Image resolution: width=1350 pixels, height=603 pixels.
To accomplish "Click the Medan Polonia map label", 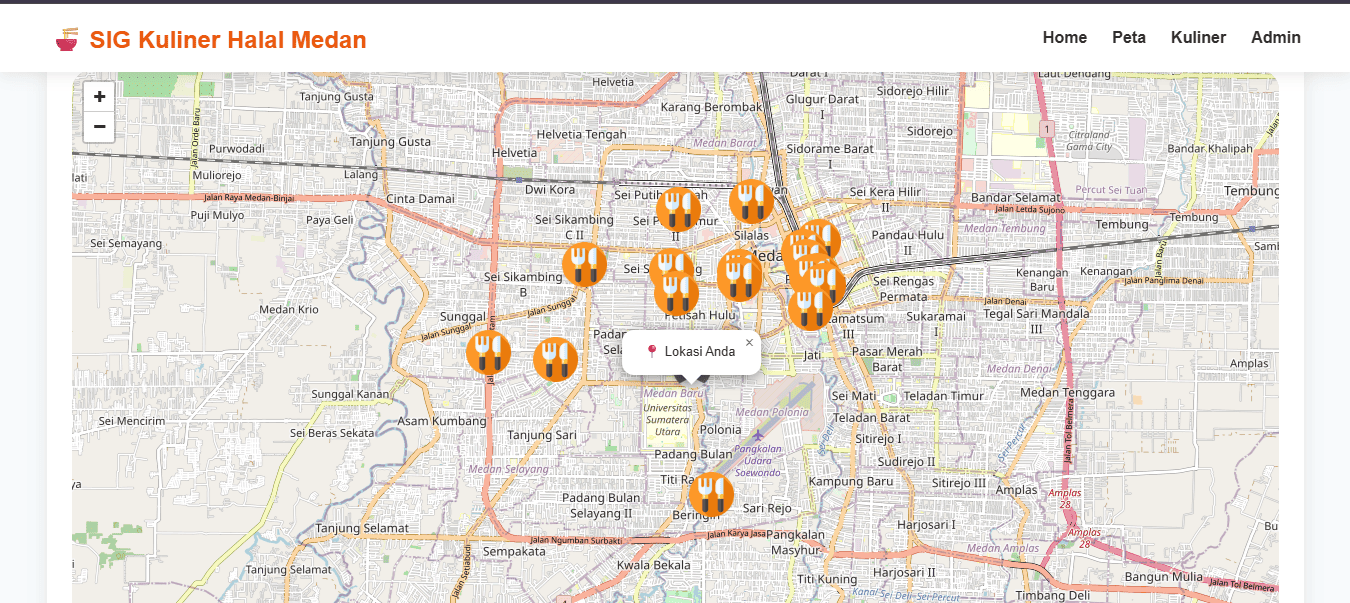I will (772, 412).
